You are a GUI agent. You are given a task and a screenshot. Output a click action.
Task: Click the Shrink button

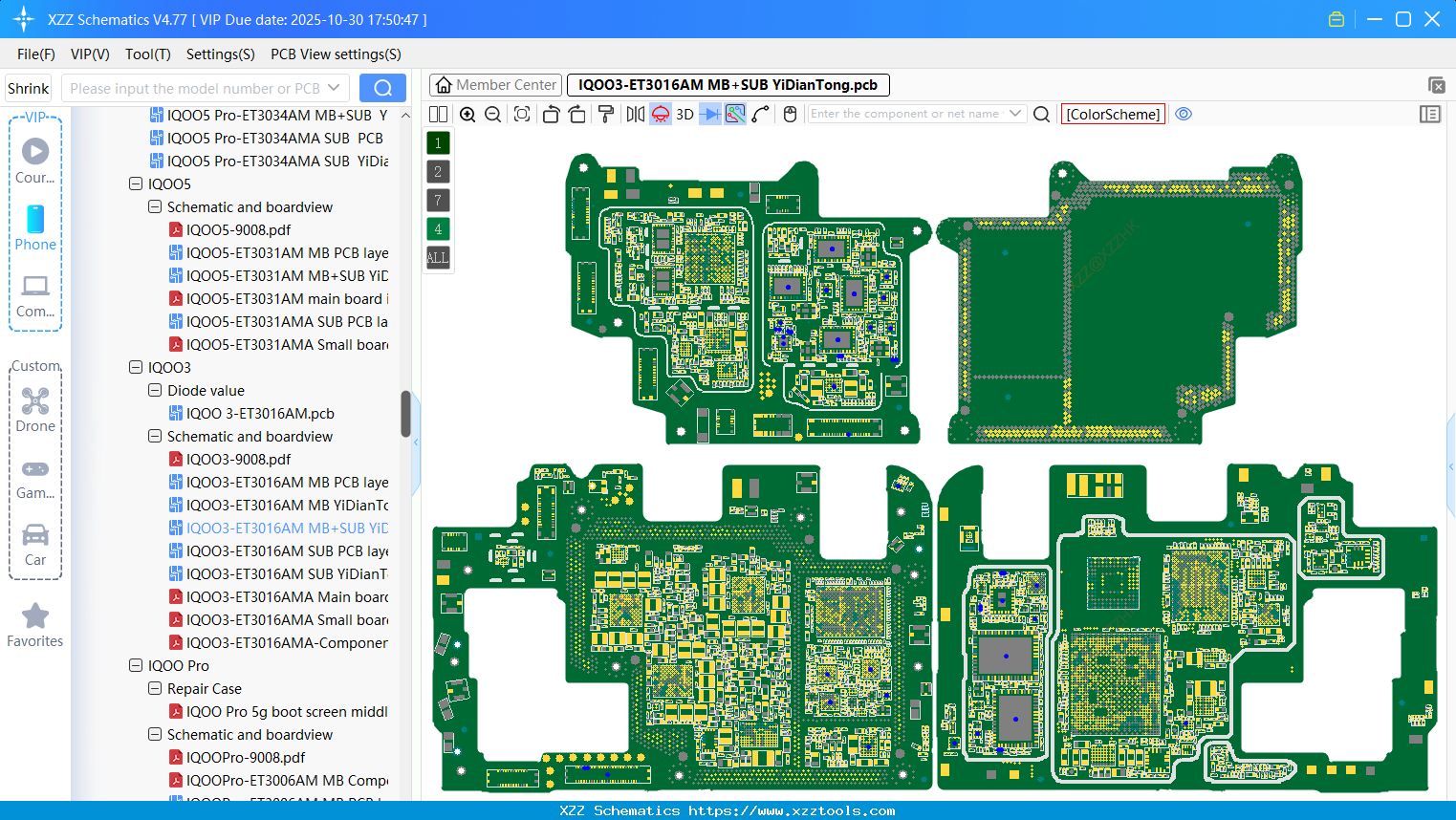coord(29,88)
